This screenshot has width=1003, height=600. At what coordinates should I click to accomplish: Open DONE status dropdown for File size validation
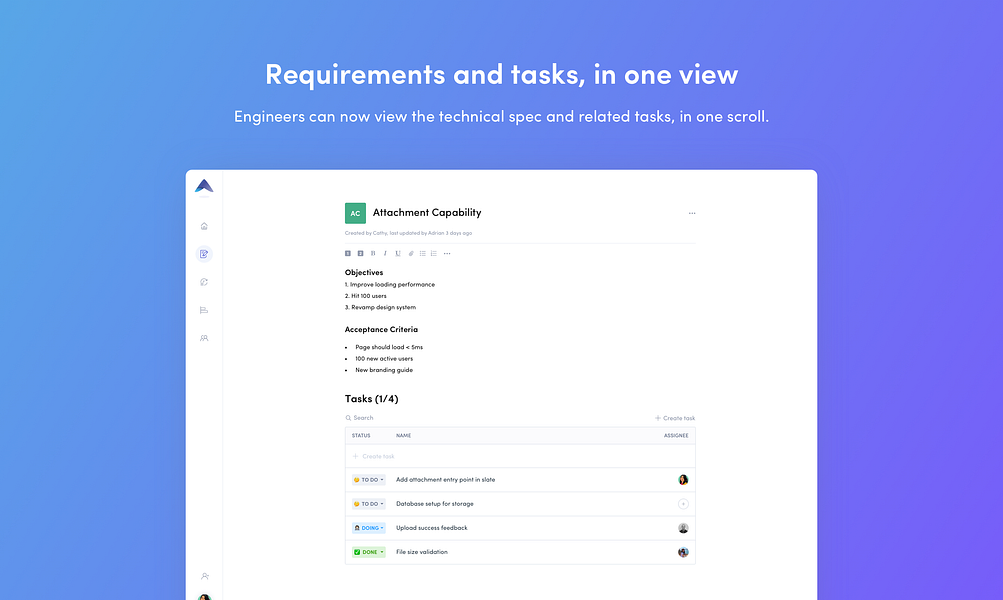pyautogui.click(x=368, y=552)
